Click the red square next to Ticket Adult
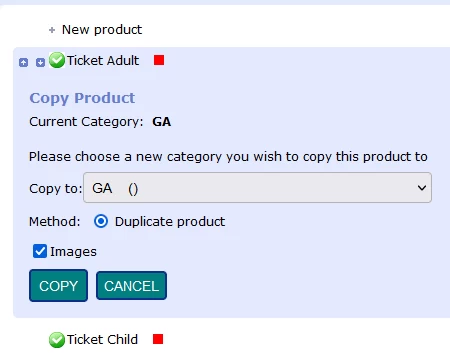The image size is (450, 360). pyautogui.click(x=159, y=60)
